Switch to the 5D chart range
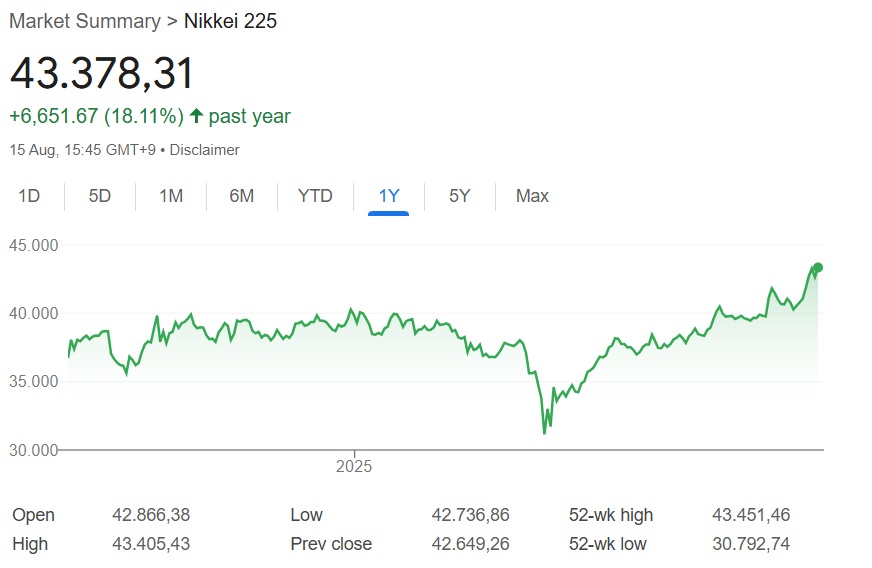Screen dimensions: 872x568 (100, 196)
